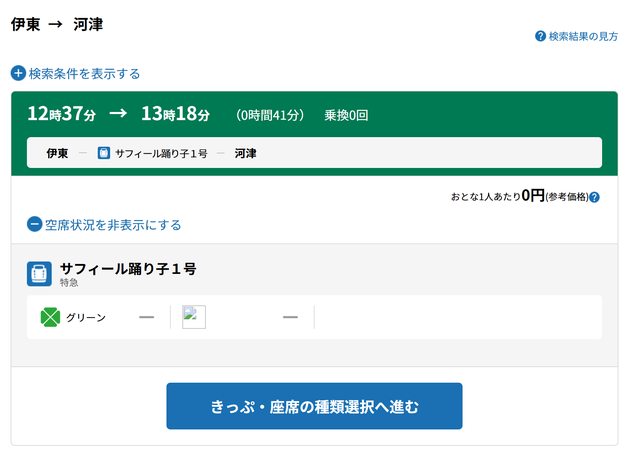This screenshot has height=450, width=640.
Task: Click 河津 station in the route bar
Action: (245, 153)
